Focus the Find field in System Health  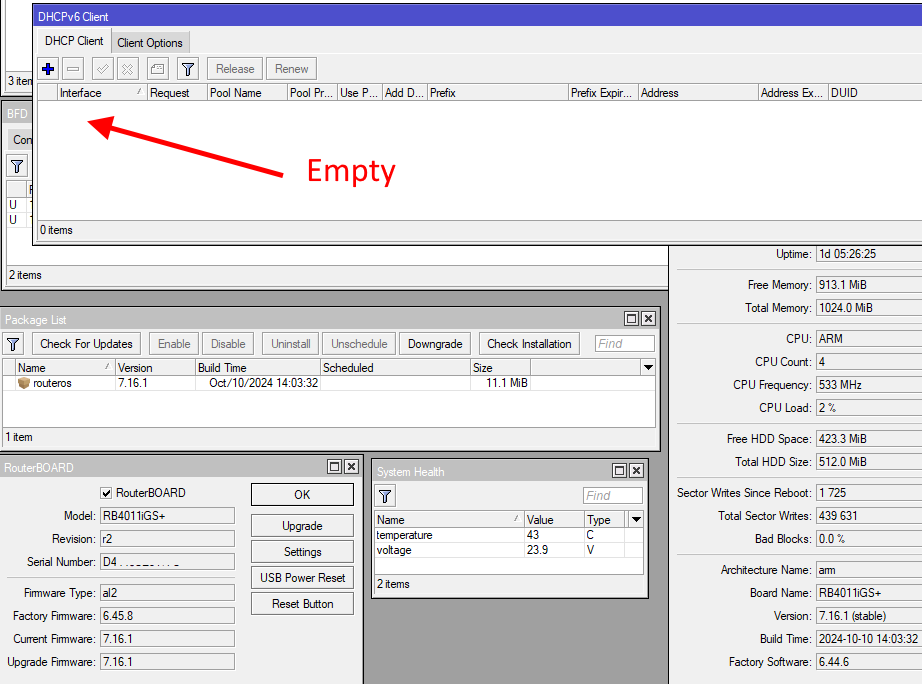coord(613,496)
